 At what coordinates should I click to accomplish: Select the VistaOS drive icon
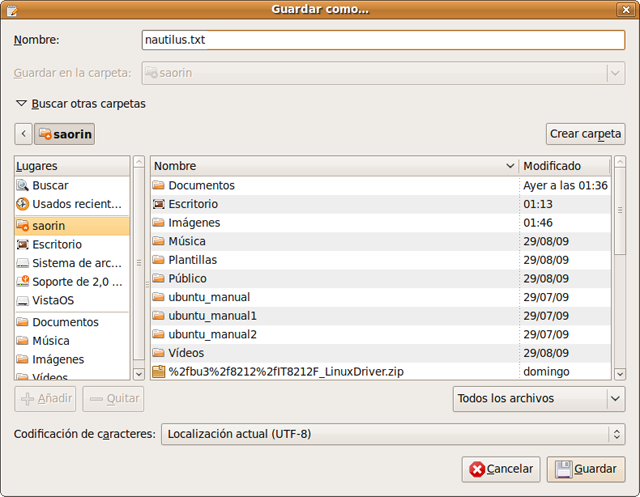(23, 300)
